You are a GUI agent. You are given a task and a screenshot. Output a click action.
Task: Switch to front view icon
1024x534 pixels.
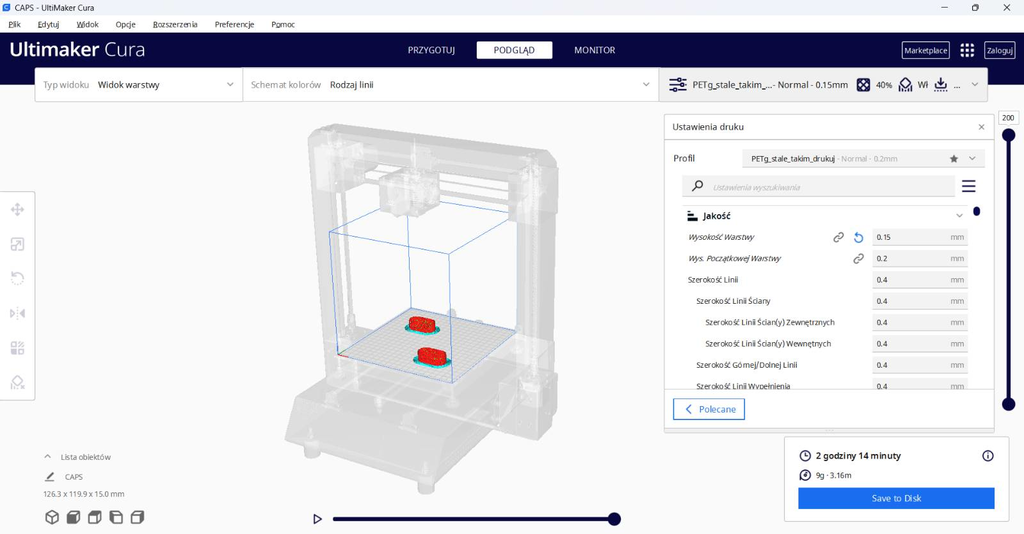click(73, 518)
